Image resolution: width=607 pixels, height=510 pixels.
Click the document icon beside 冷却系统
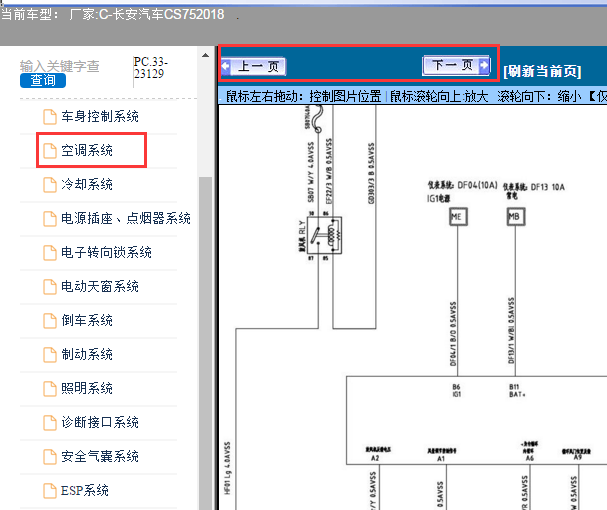[x=50, y=185]
